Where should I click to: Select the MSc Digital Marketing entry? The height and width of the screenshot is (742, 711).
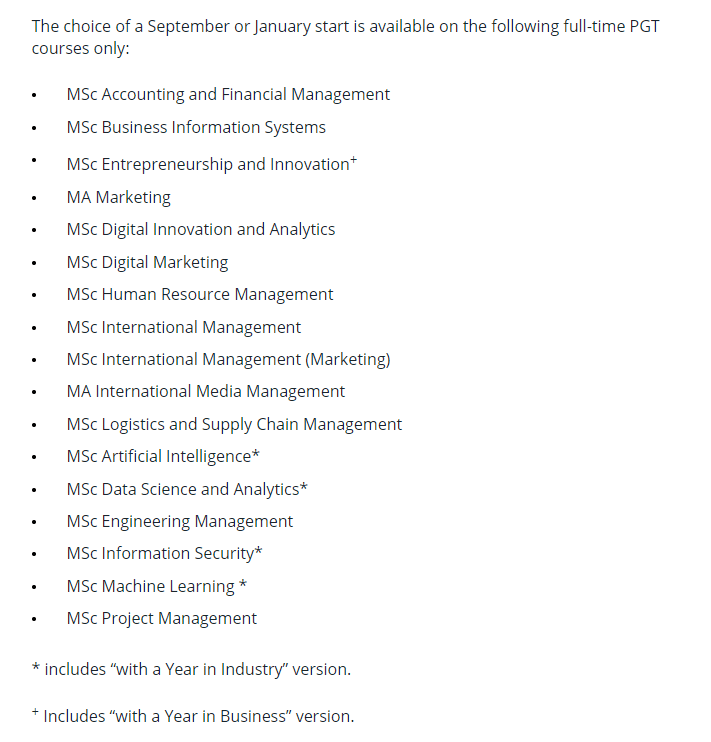[147, 262]
